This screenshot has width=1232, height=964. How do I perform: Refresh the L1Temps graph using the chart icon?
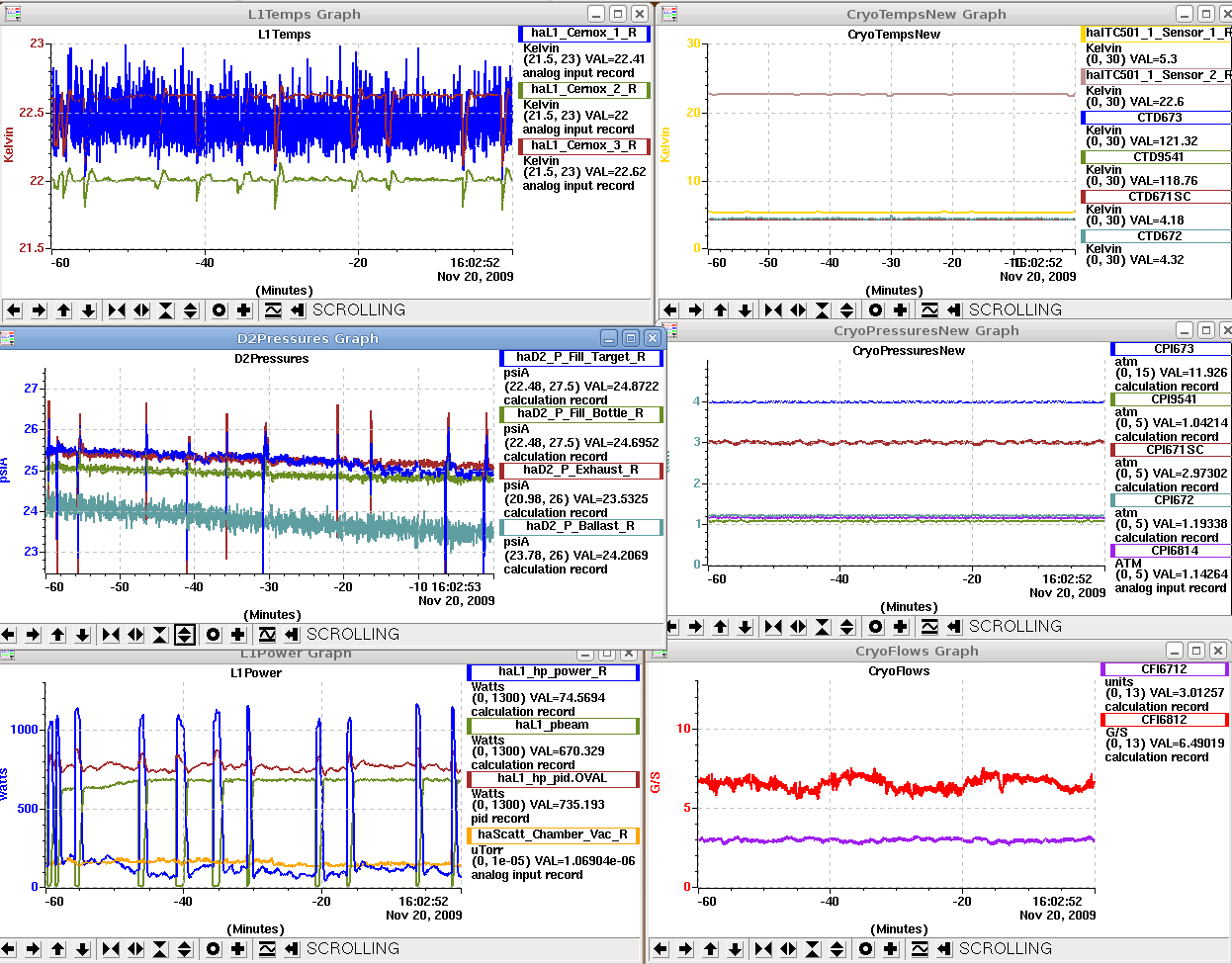(272, 310)
